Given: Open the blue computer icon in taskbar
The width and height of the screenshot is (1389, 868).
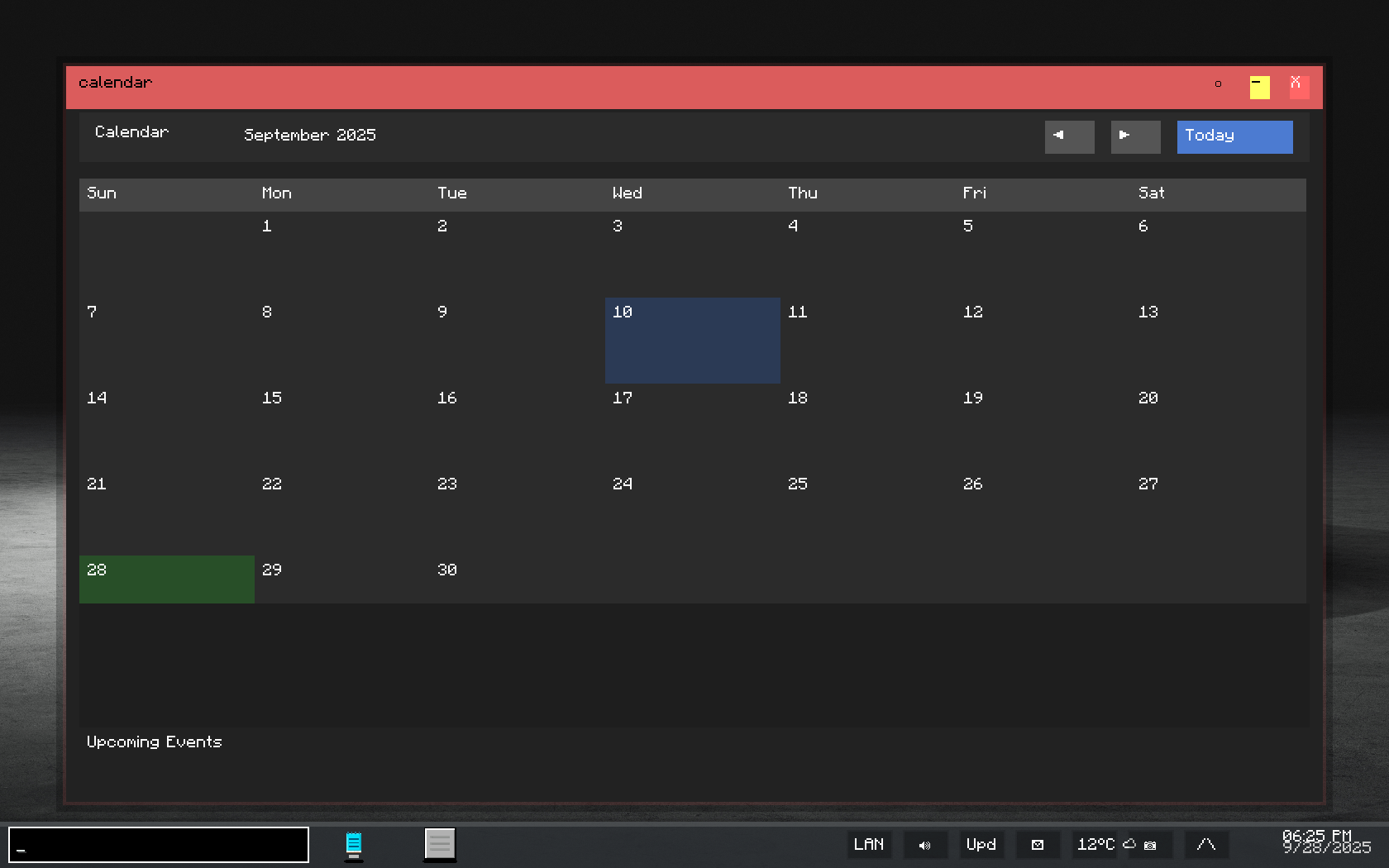Looking at the screenshot, I should (354, 844).
